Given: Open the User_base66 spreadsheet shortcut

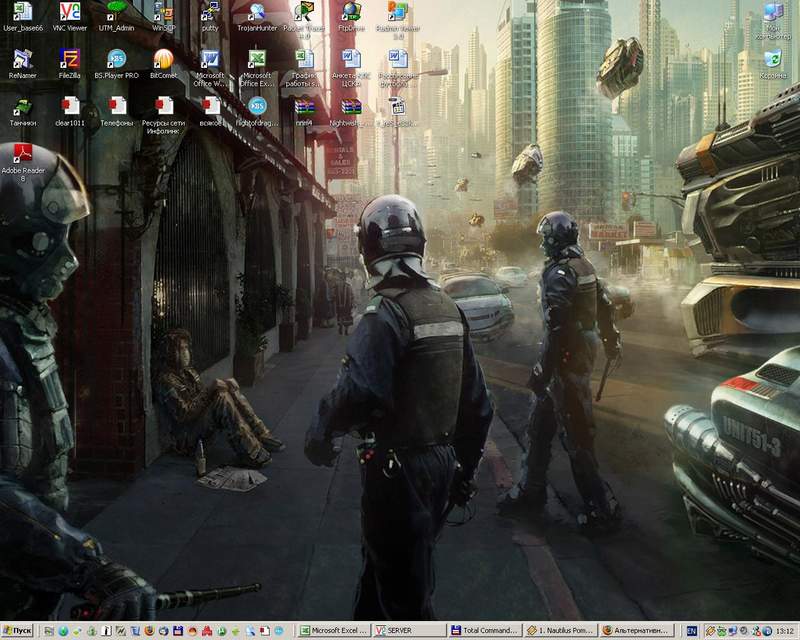Looking at the screenshot, I should coord(22,17).
